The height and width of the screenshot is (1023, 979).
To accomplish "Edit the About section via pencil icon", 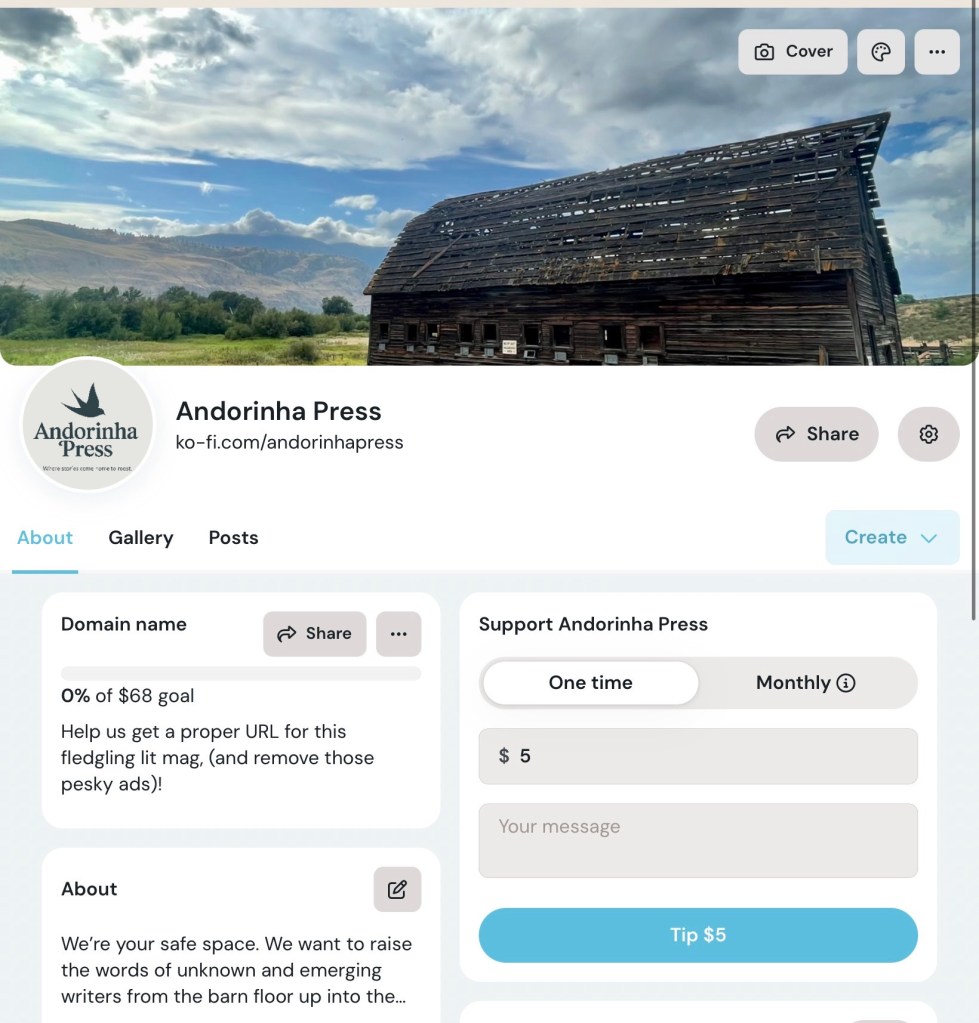I will 397,889.
